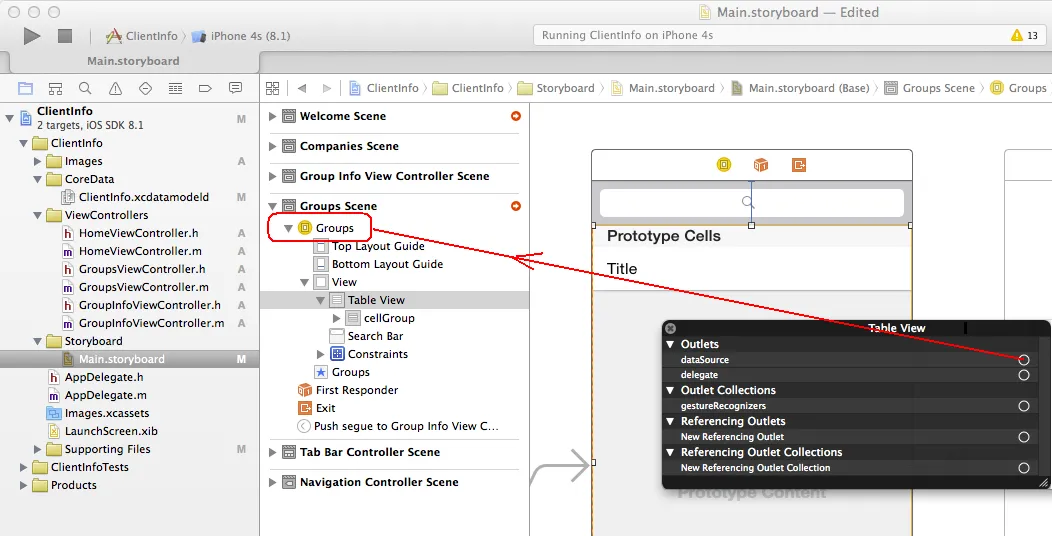
Task: Expand Group Info View Controller Scene
Action: click(x=272, y=176)
